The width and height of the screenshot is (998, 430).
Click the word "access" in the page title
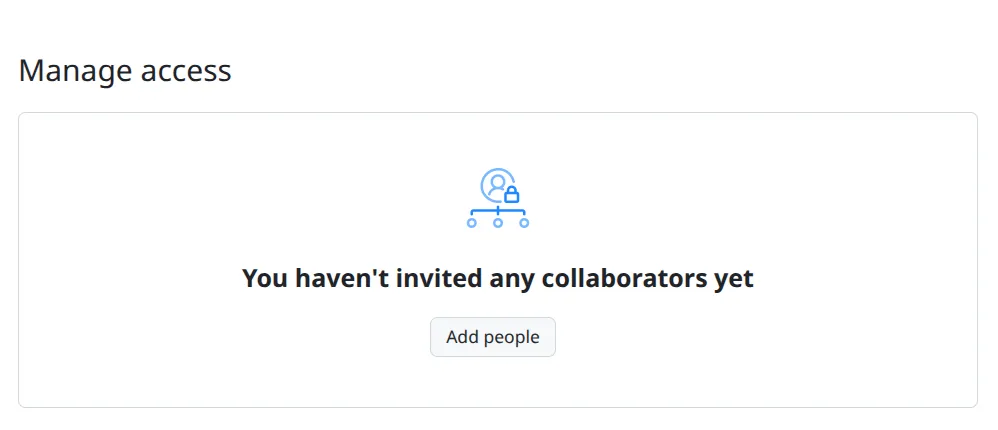point(186,72)
